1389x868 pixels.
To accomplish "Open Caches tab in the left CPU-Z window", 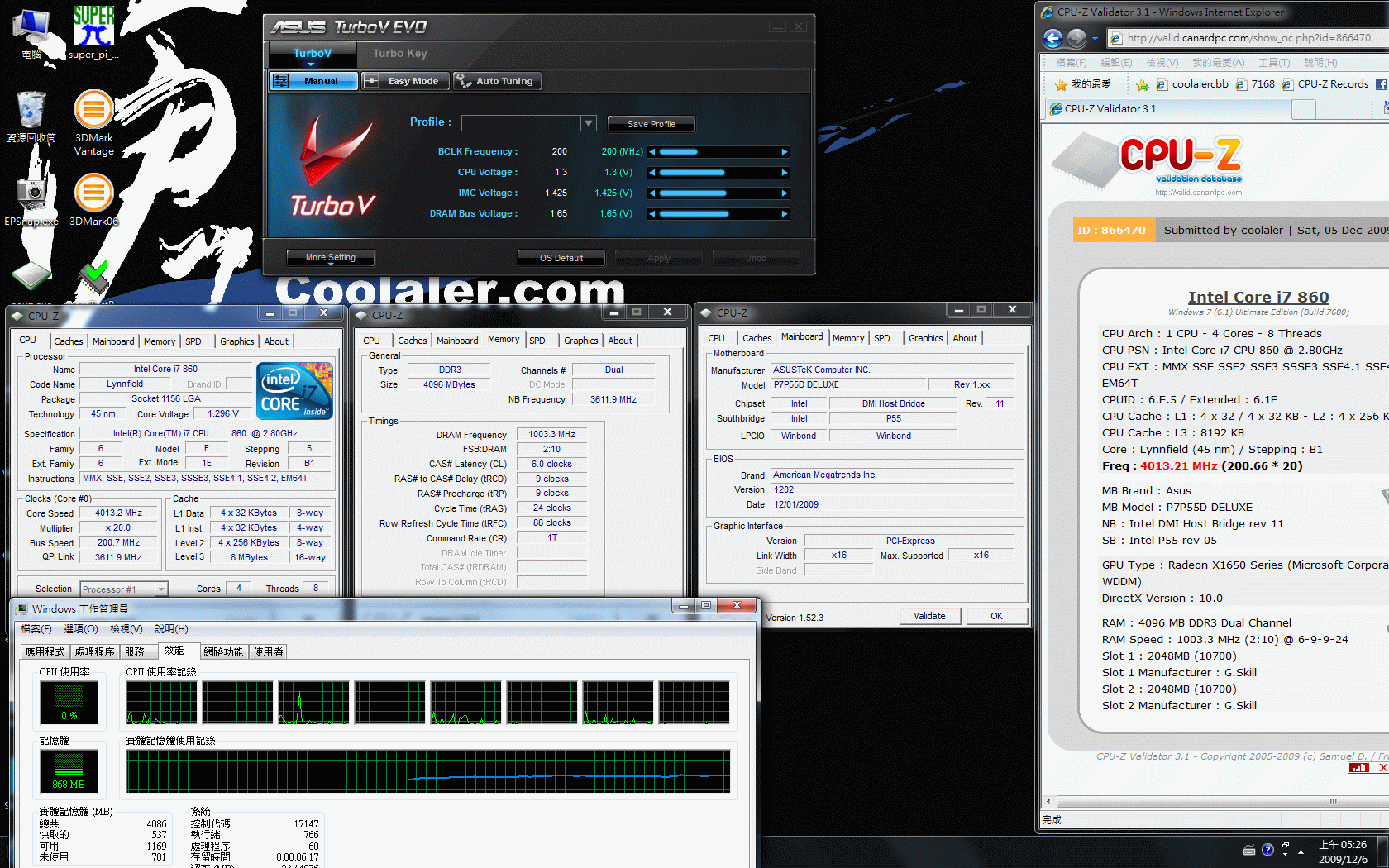I will (68, 341).
